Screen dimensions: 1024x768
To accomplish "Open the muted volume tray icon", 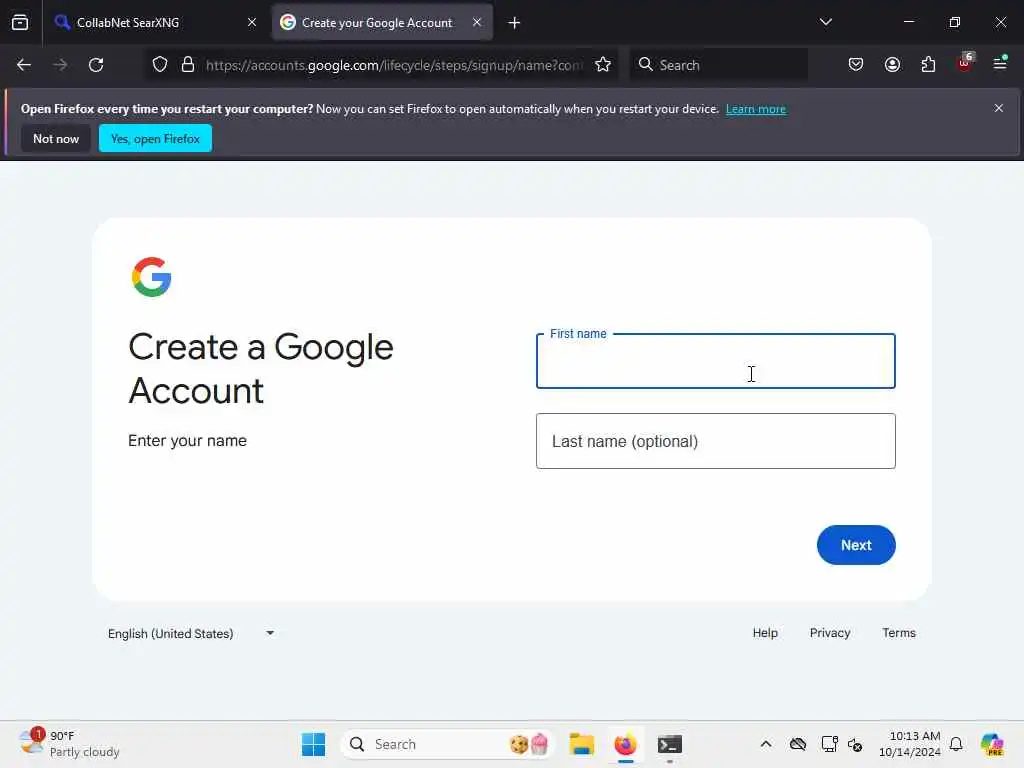I will click(855, 744).
